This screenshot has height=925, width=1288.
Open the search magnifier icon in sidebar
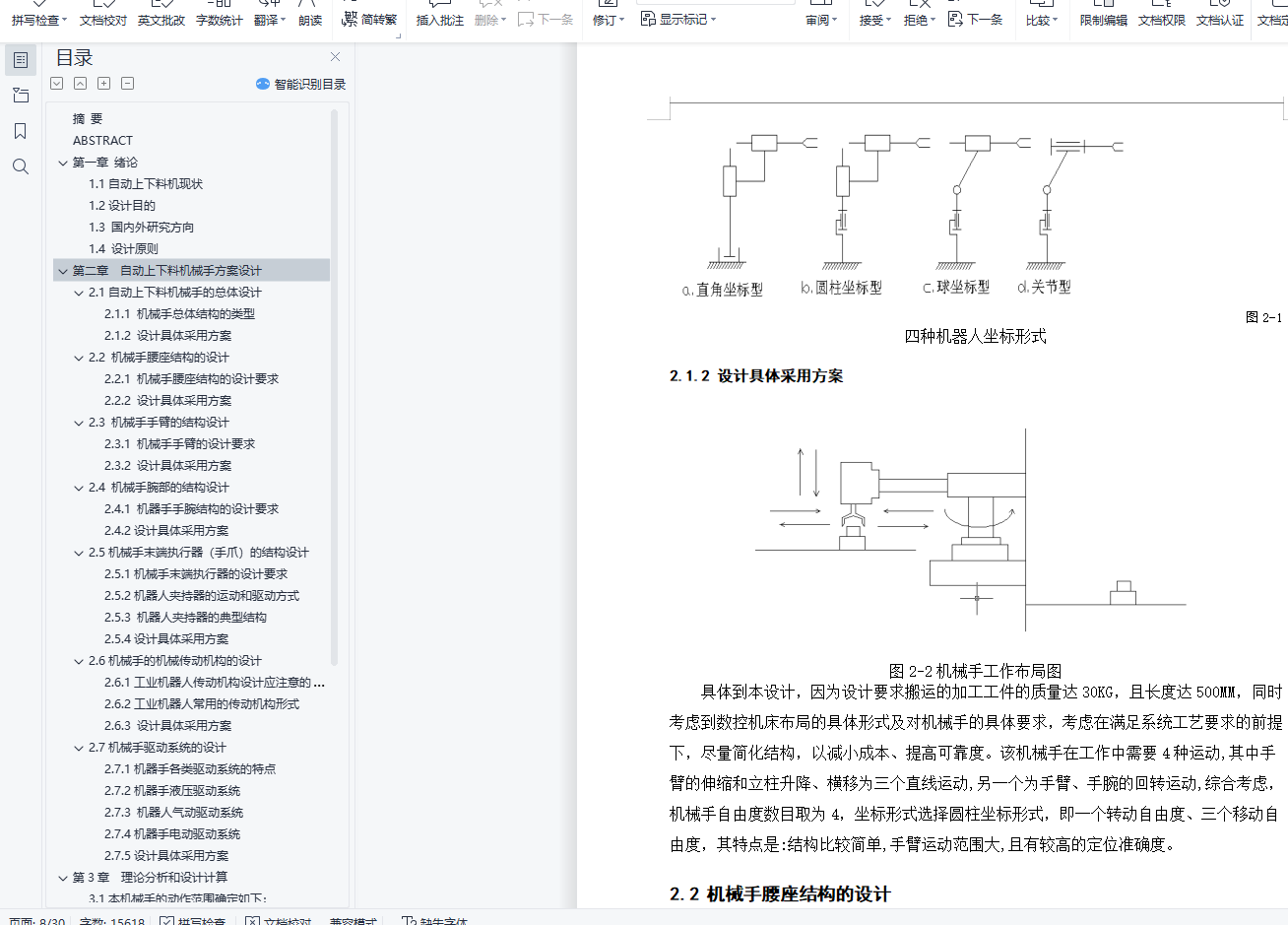click(x=21, y=166)
